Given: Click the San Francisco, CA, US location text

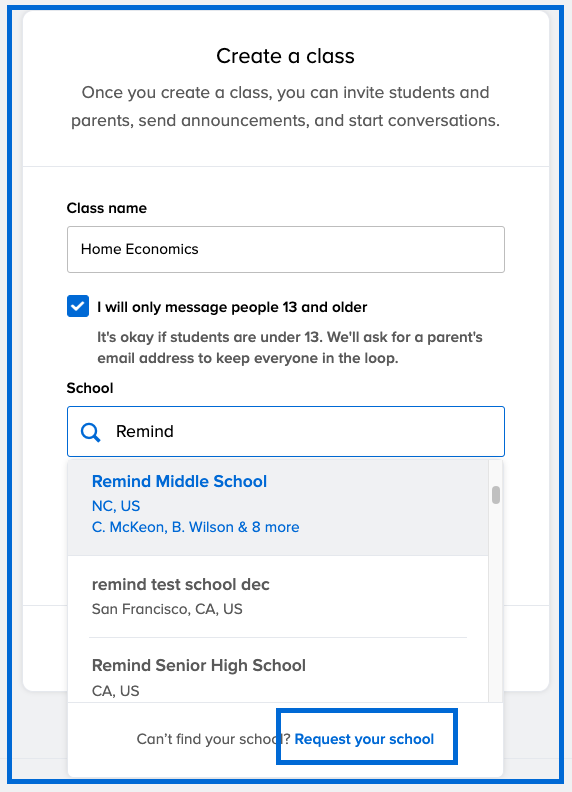Looking at the screenshot, I should [167, 609].
